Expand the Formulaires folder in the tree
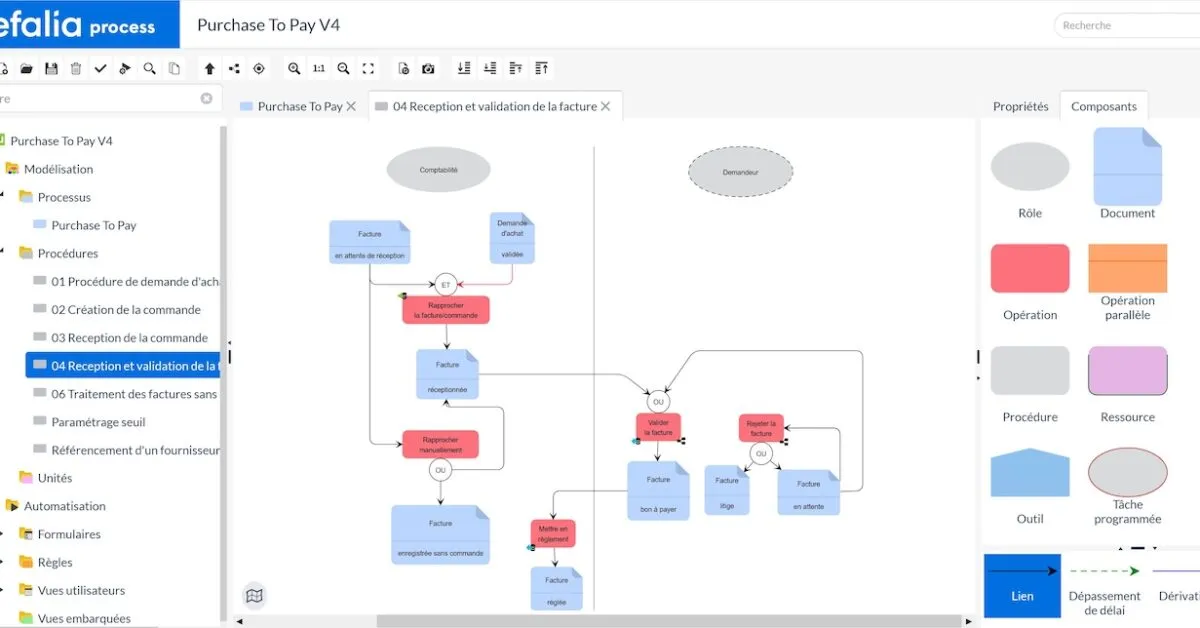The width and height of the screenshot is (1200, 628). click(x=3, y=534)
